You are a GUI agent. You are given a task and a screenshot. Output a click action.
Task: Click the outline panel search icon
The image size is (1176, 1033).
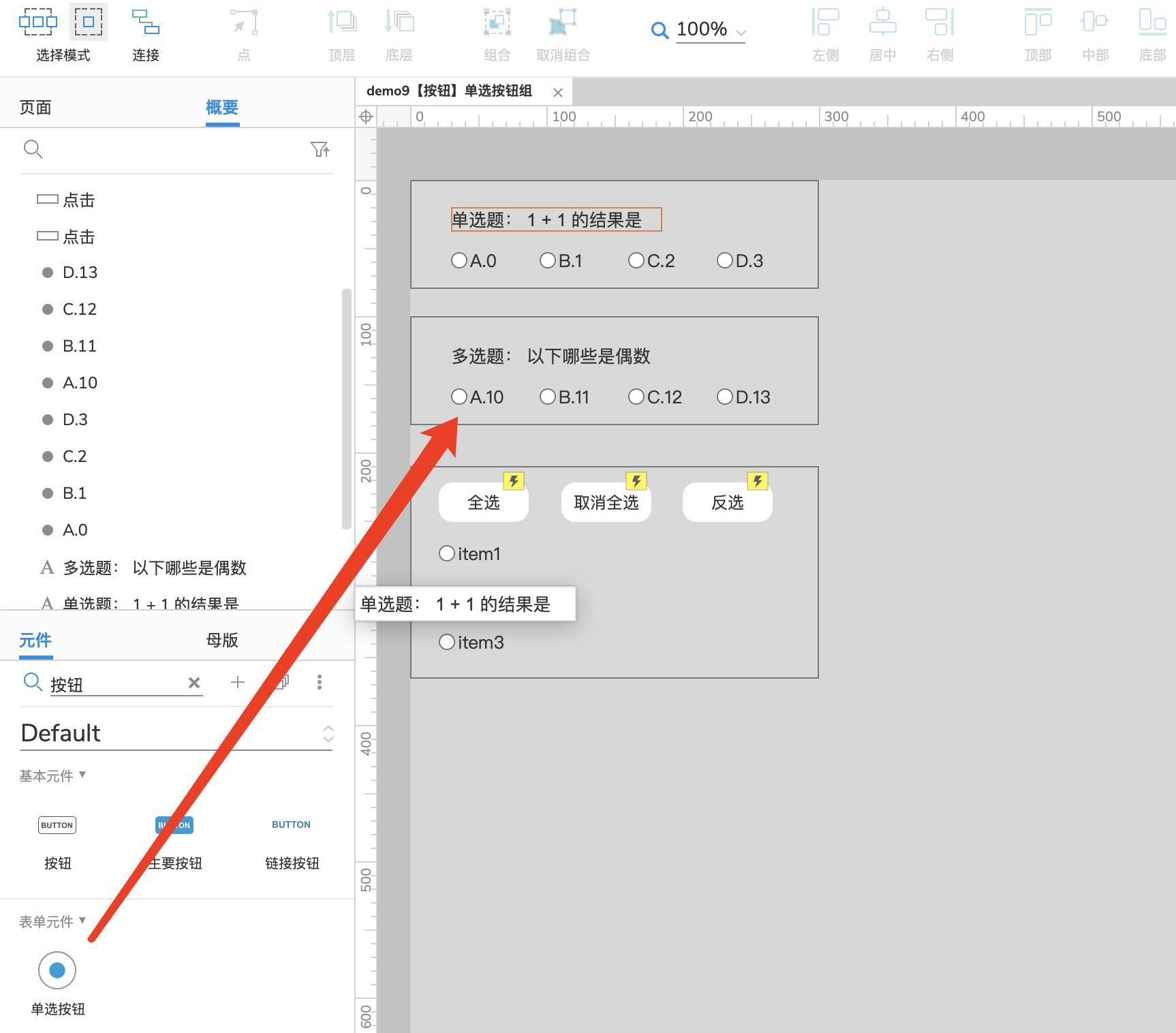coord(33,149)
